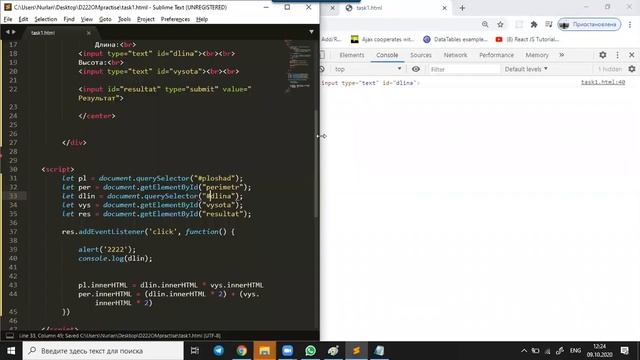
Task: Open a new Chrome tab
Action: click(462, 8)
